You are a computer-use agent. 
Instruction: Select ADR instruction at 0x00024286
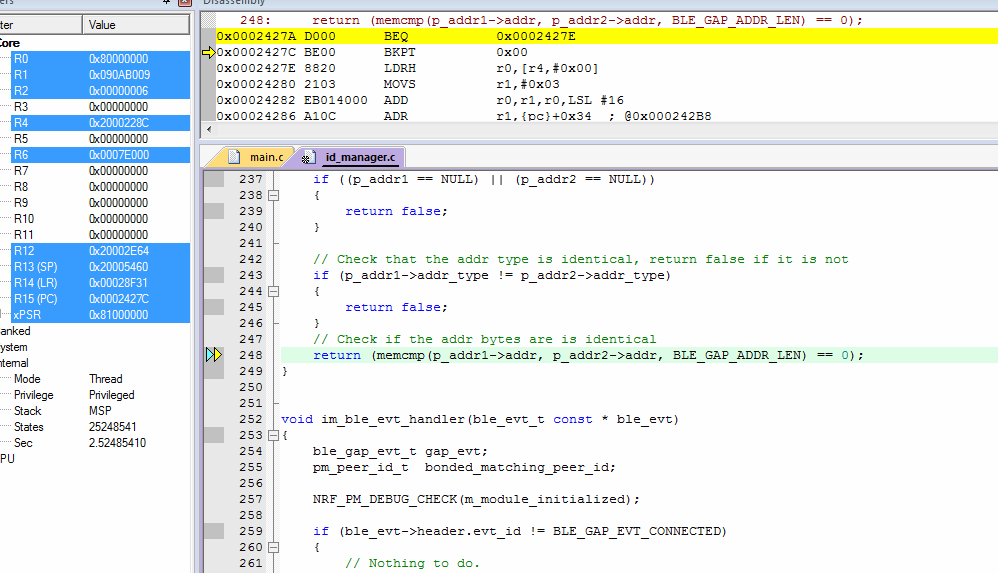coord(607,116)
